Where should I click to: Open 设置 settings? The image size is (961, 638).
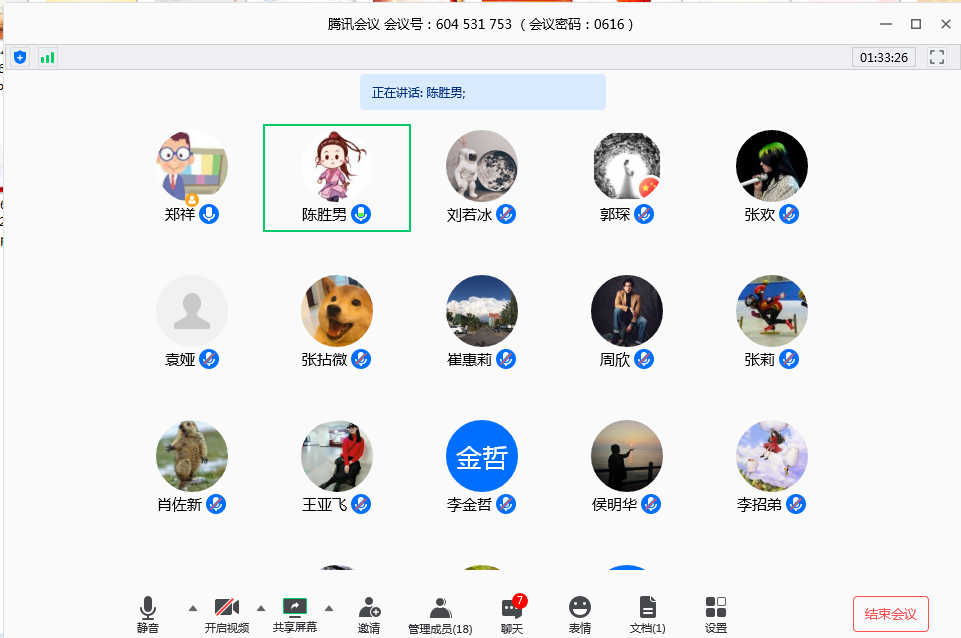pyautogui.click(x=716, y=615)
